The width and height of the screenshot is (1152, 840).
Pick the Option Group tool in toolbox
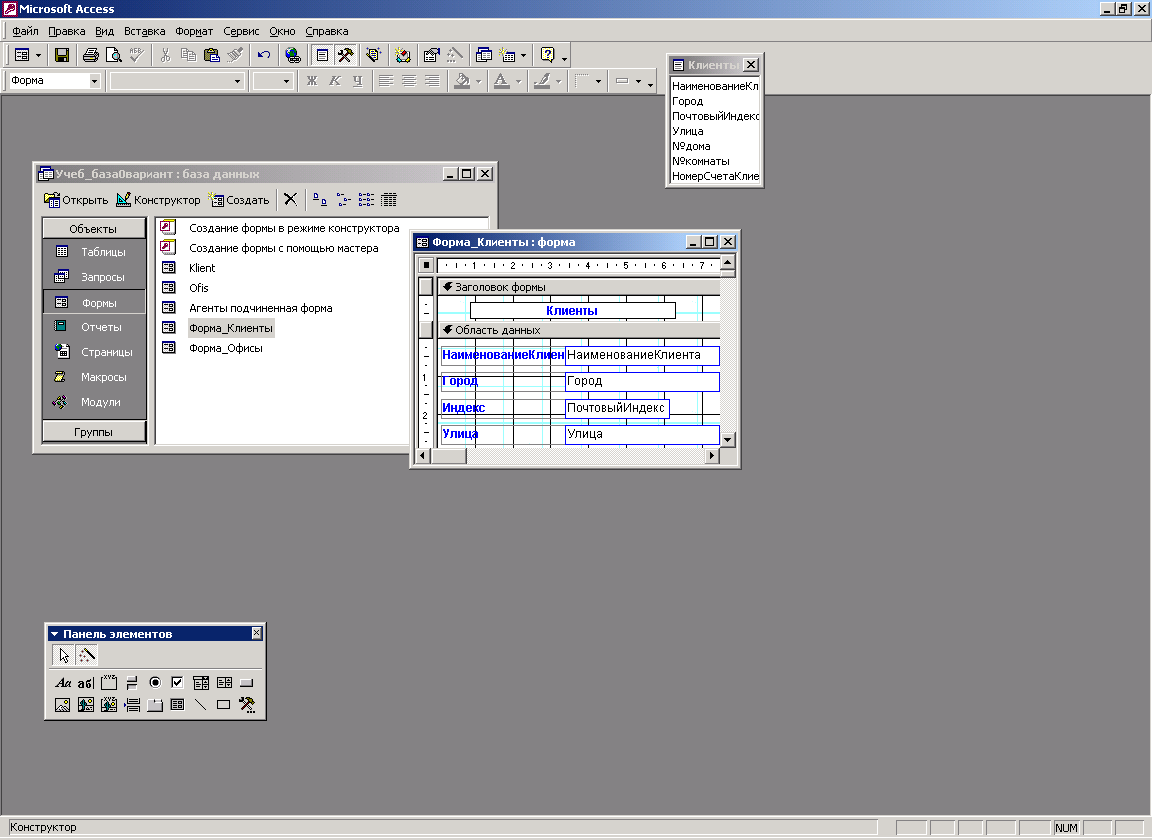pos(109,683)
